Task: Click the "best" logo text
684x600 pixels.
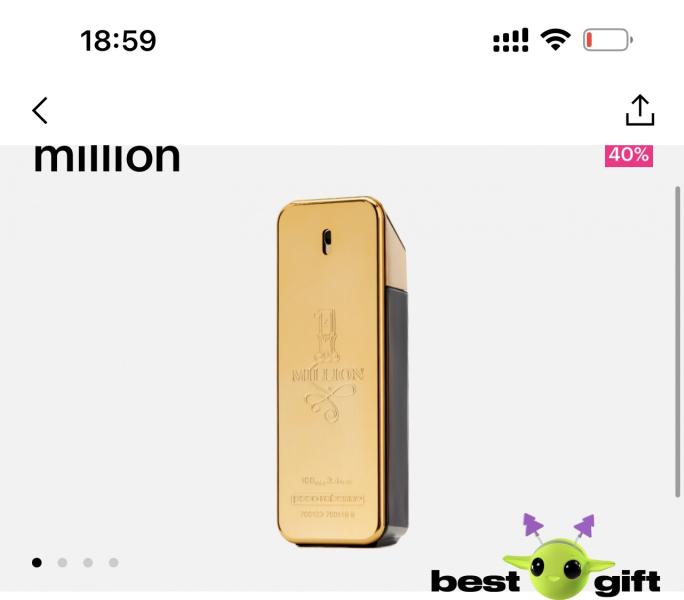Action: pos(475,581)
